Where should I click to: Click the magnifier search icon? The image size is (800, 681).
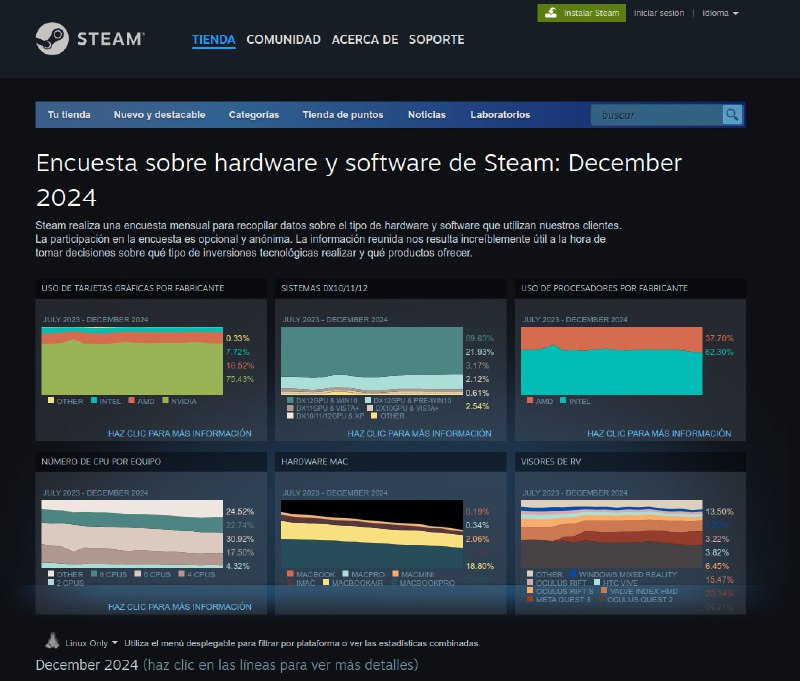732,115
